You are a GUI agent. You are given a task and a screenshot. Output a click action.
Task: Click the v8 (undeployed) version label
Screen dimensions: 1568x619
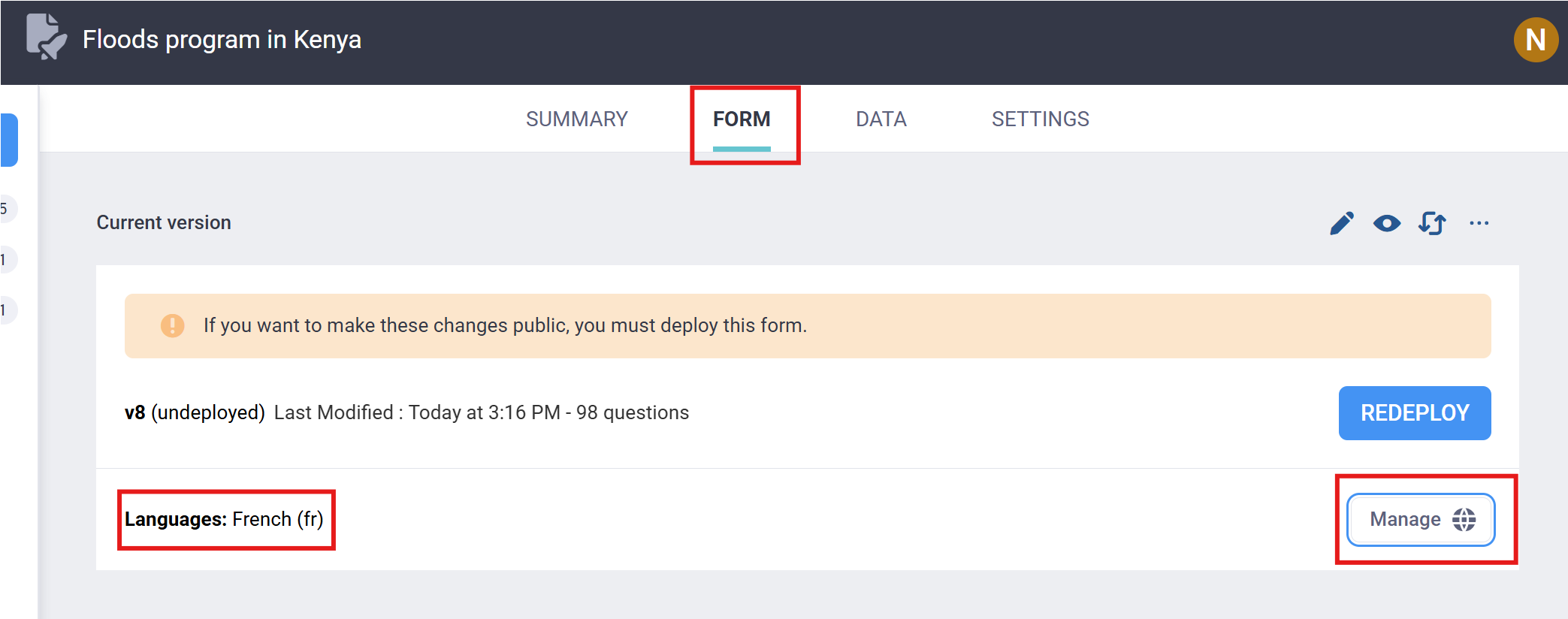pos(195,412)
